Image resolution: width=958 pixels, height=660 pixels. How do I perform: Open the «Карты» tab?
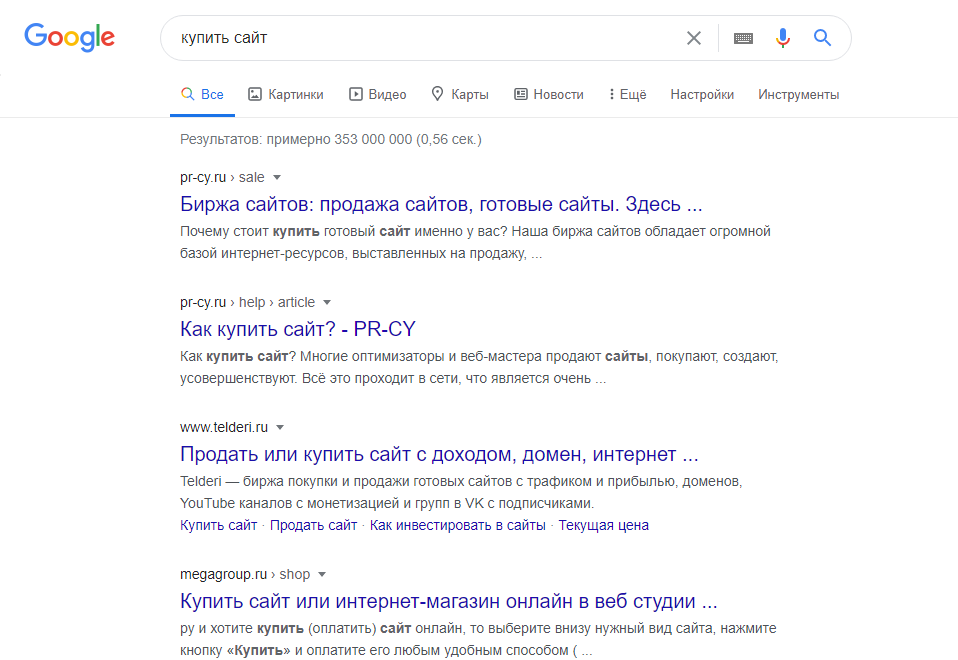(460, 95)
